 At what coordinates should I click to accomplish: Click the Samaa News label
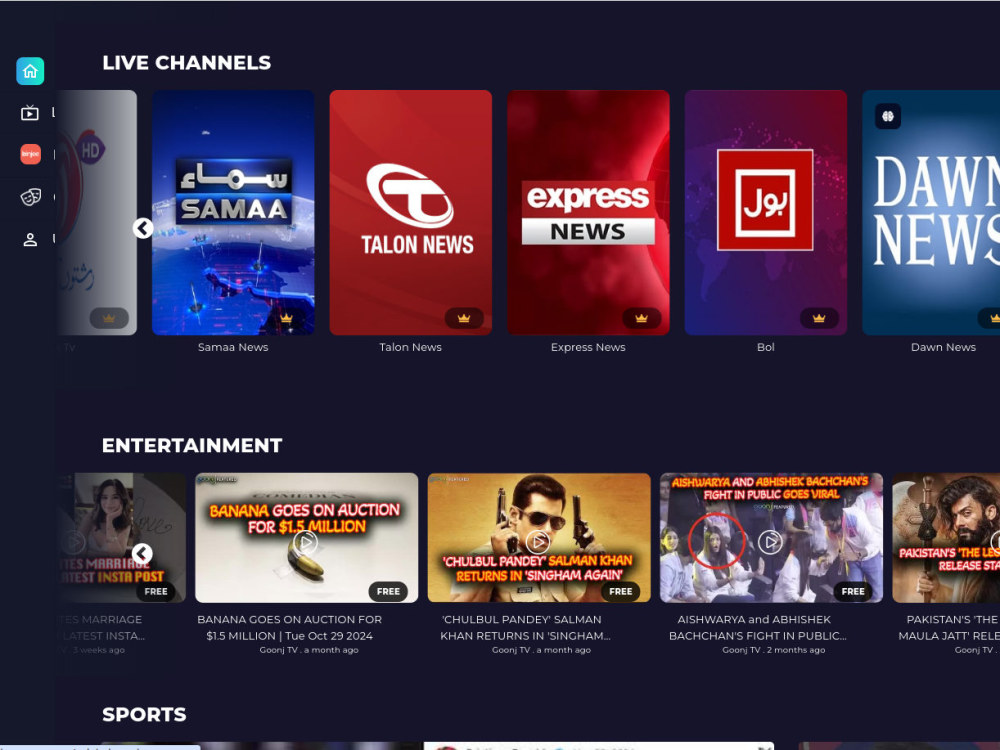[x=233, y=347]
